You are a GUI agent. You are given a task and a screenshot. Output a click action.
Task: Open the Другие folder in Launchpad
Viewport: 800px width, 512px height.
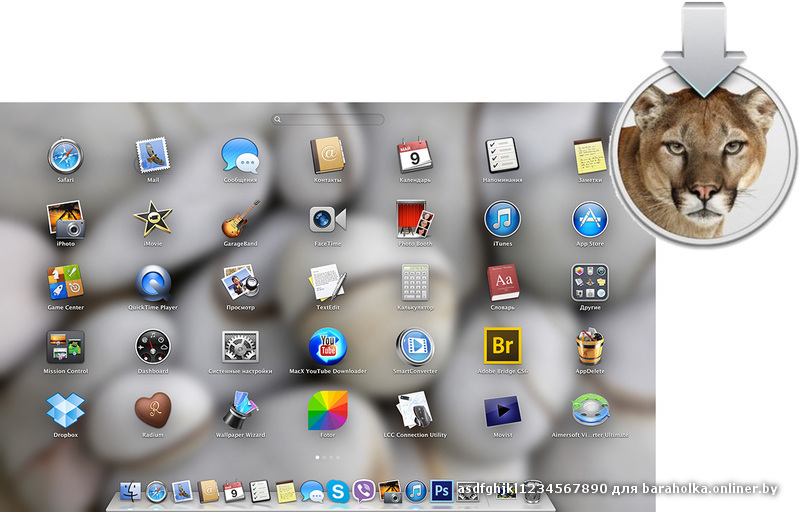coord(590,283)
